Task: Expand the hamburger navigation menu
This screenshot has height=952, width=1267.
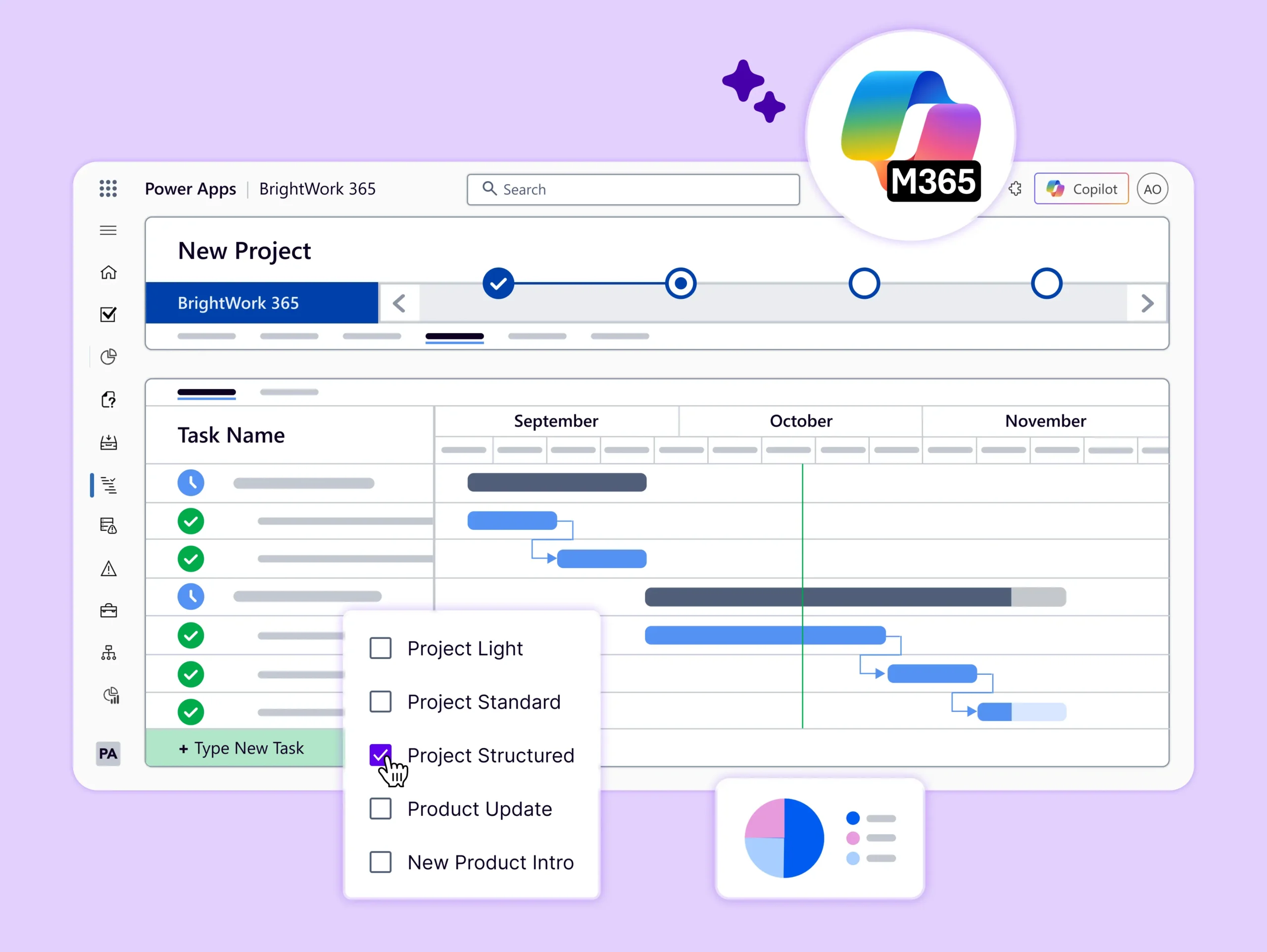Action: (x=108, y=230)
